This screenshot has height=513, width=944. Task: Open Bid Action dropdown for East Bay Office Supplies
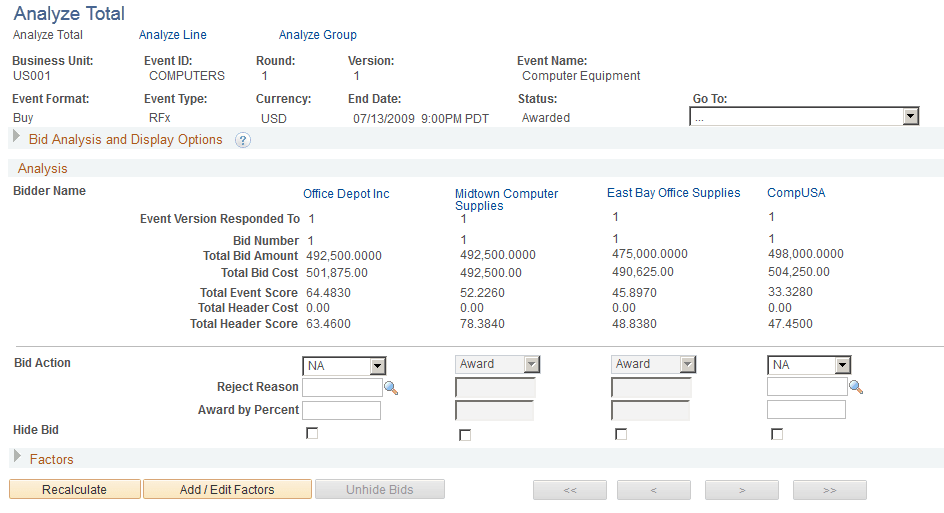653,364
